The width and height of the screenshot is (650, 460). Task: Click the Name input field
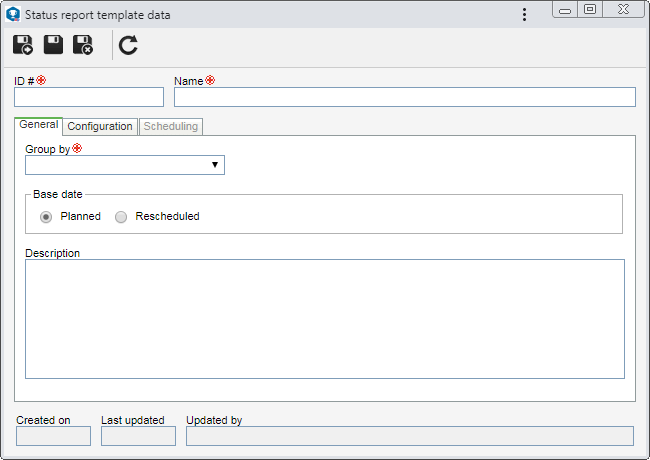(x=405, y=97)
